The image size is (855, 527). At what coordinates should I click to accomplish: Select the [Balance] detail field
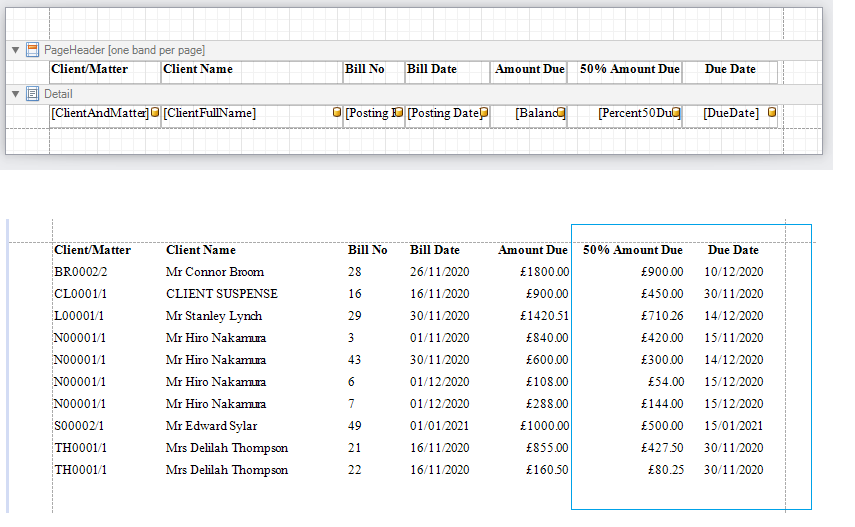(529, 116)
